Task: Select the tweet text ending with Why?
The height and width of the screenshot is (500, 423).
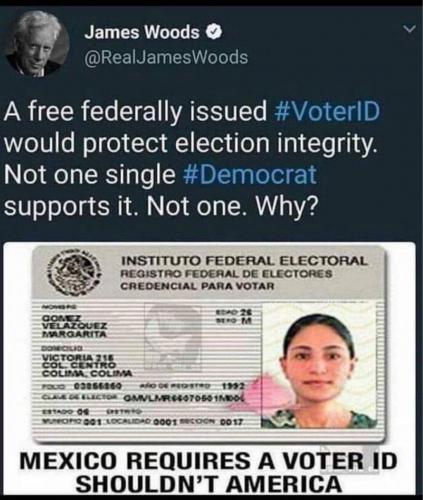Action: click(192, 159)
